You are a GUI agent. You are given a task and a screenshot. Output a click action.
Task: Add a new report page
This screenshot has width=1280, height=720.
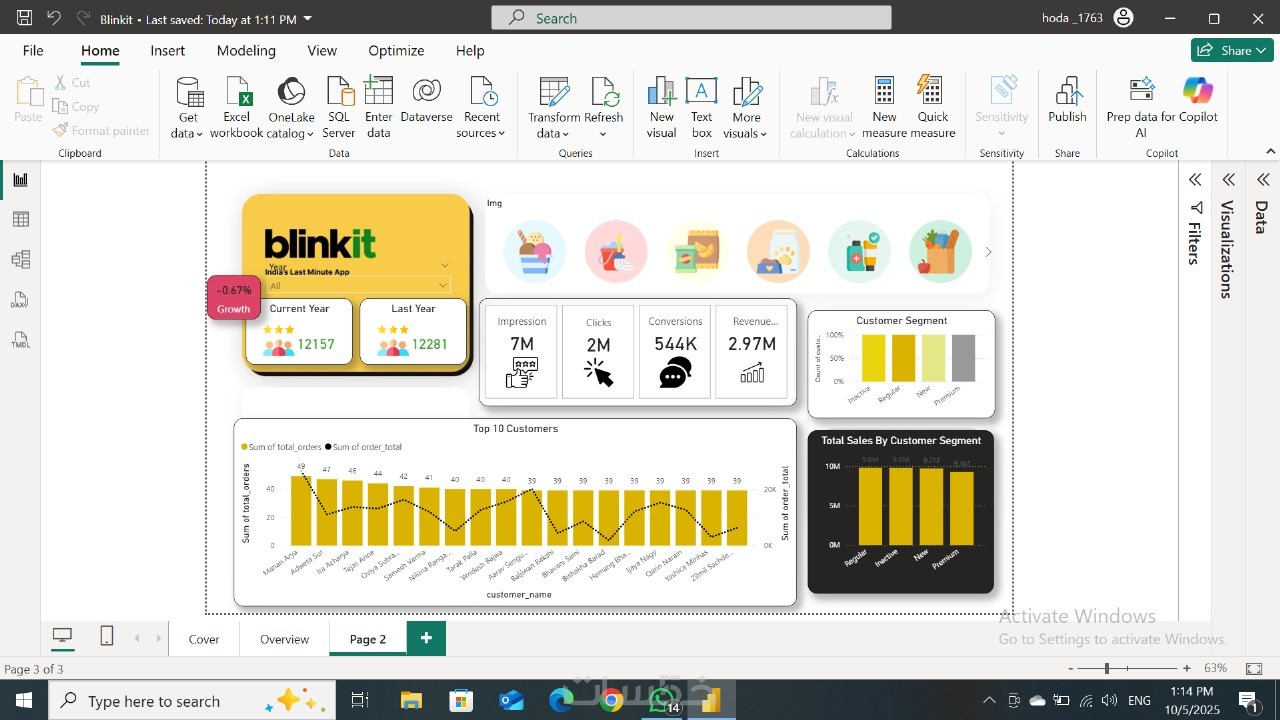tap(426, 638)
